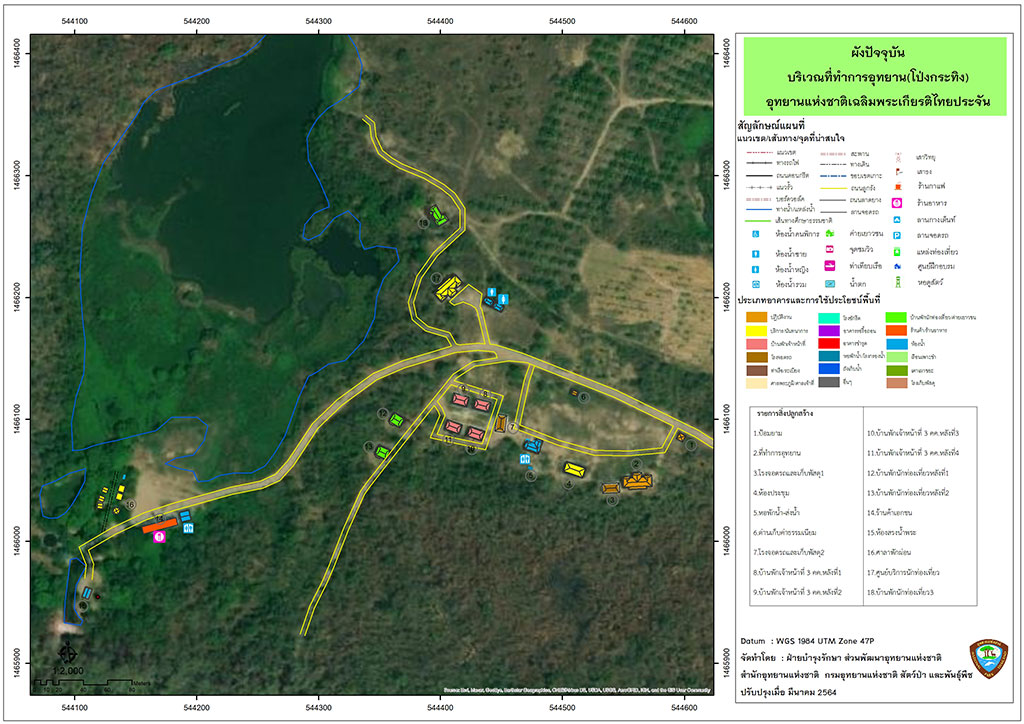The height and width of the screenshot is (724, 1024).
Task: Click list entry 5.หอพักน้ำ-ส่งน้ำ
Action: (x=776, y=512)
